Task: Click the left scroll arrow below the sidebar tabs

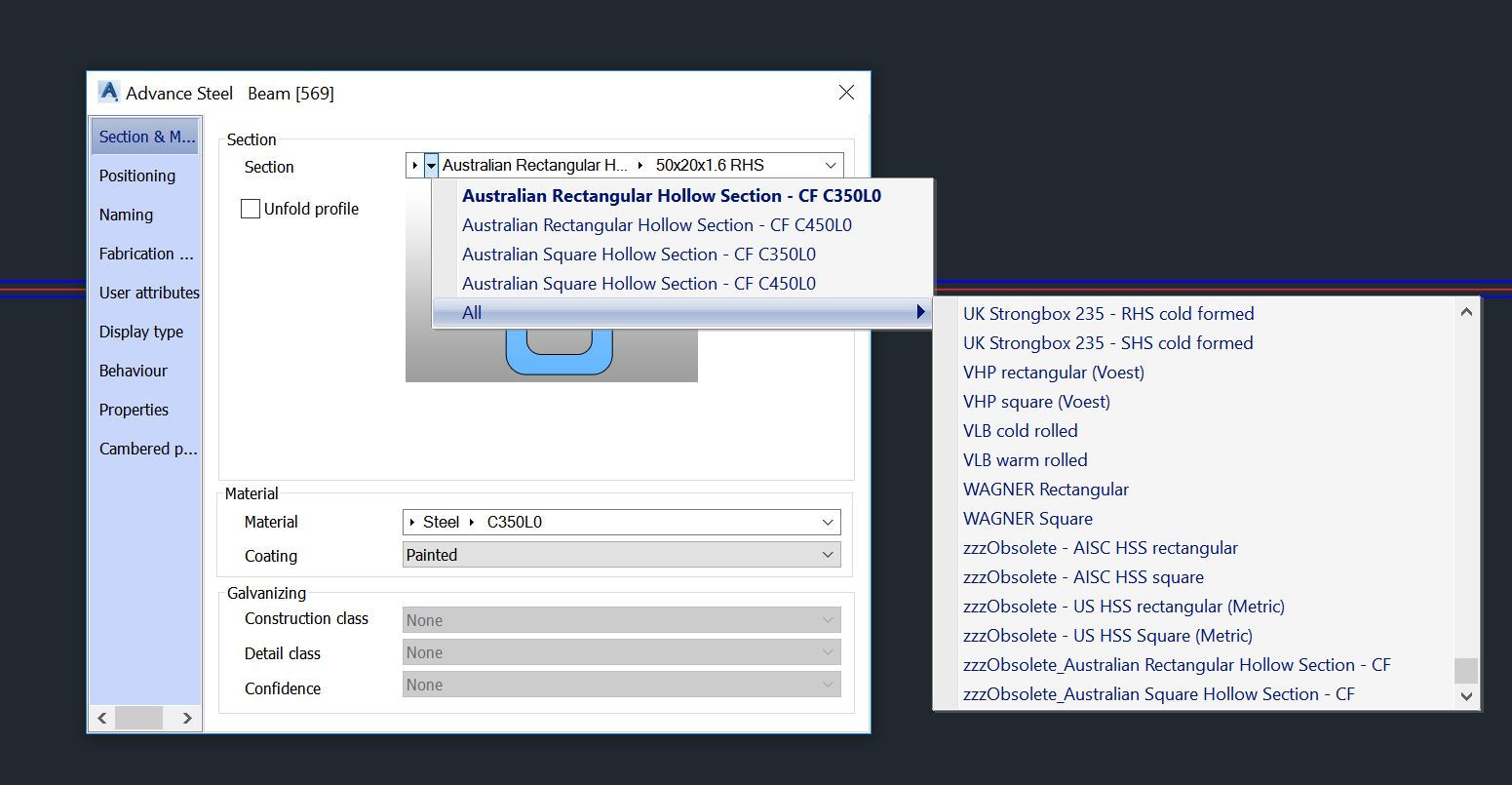Action: [x=101, y=718]
